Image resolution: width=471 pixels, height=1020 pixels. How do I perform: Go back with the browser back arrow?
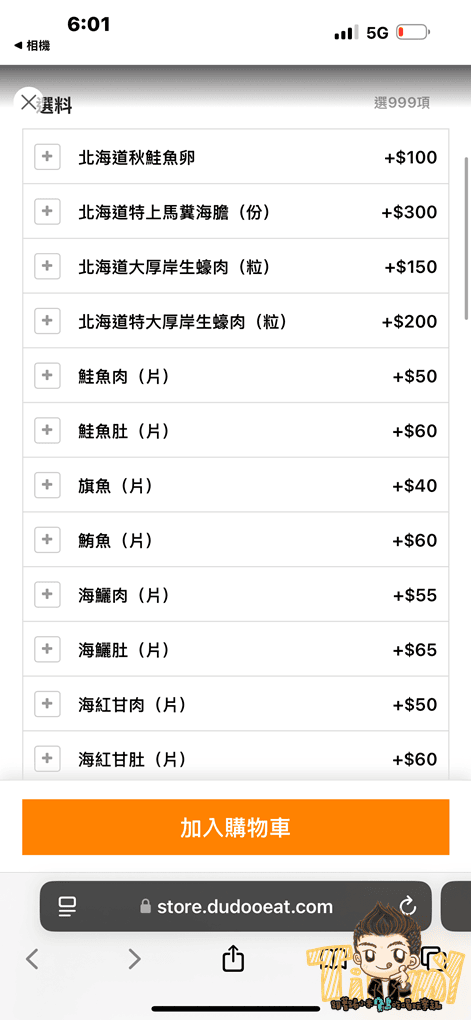33,958
